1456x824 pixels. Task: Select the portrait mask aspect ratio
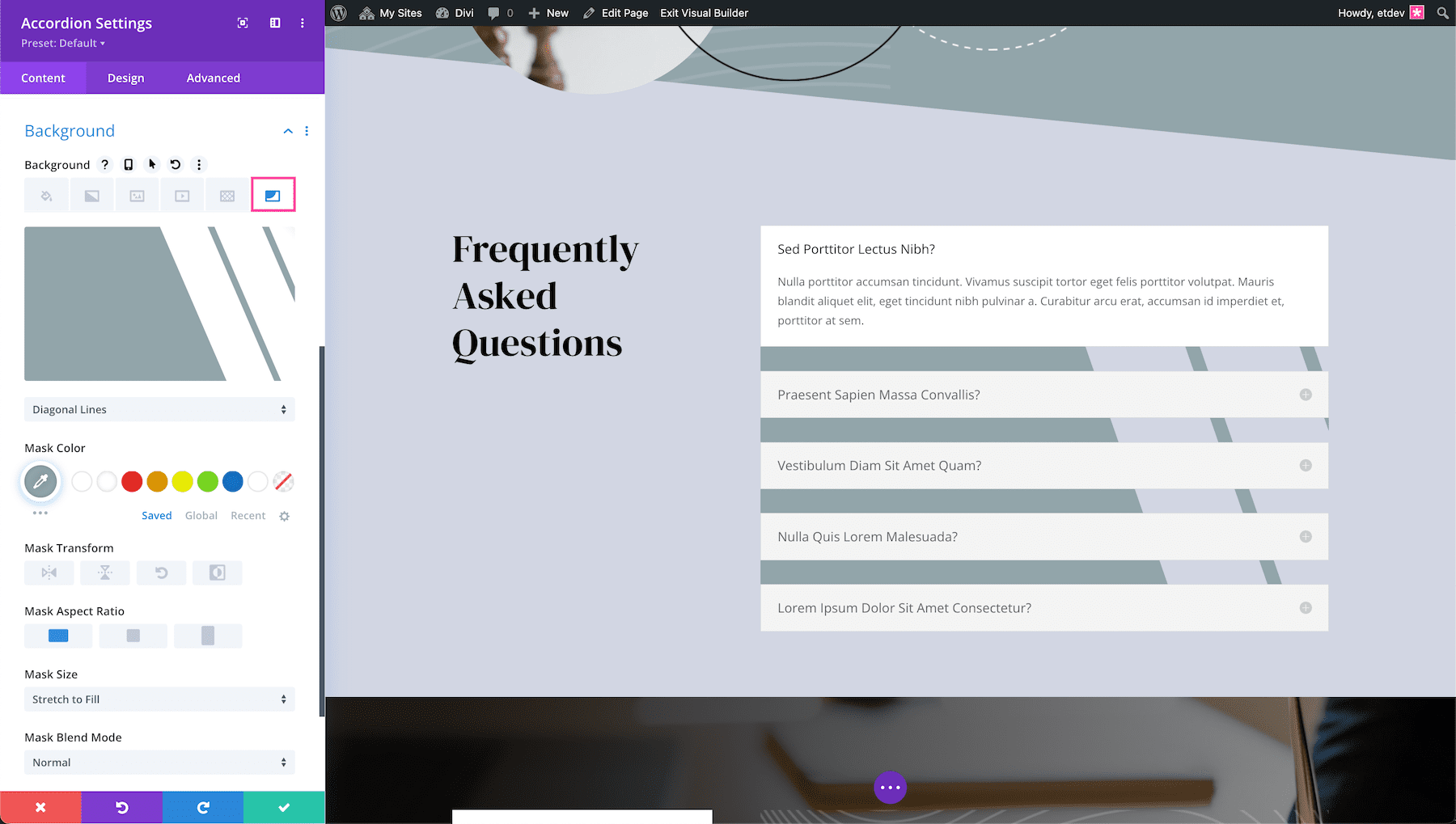click(x=208, y=636)
